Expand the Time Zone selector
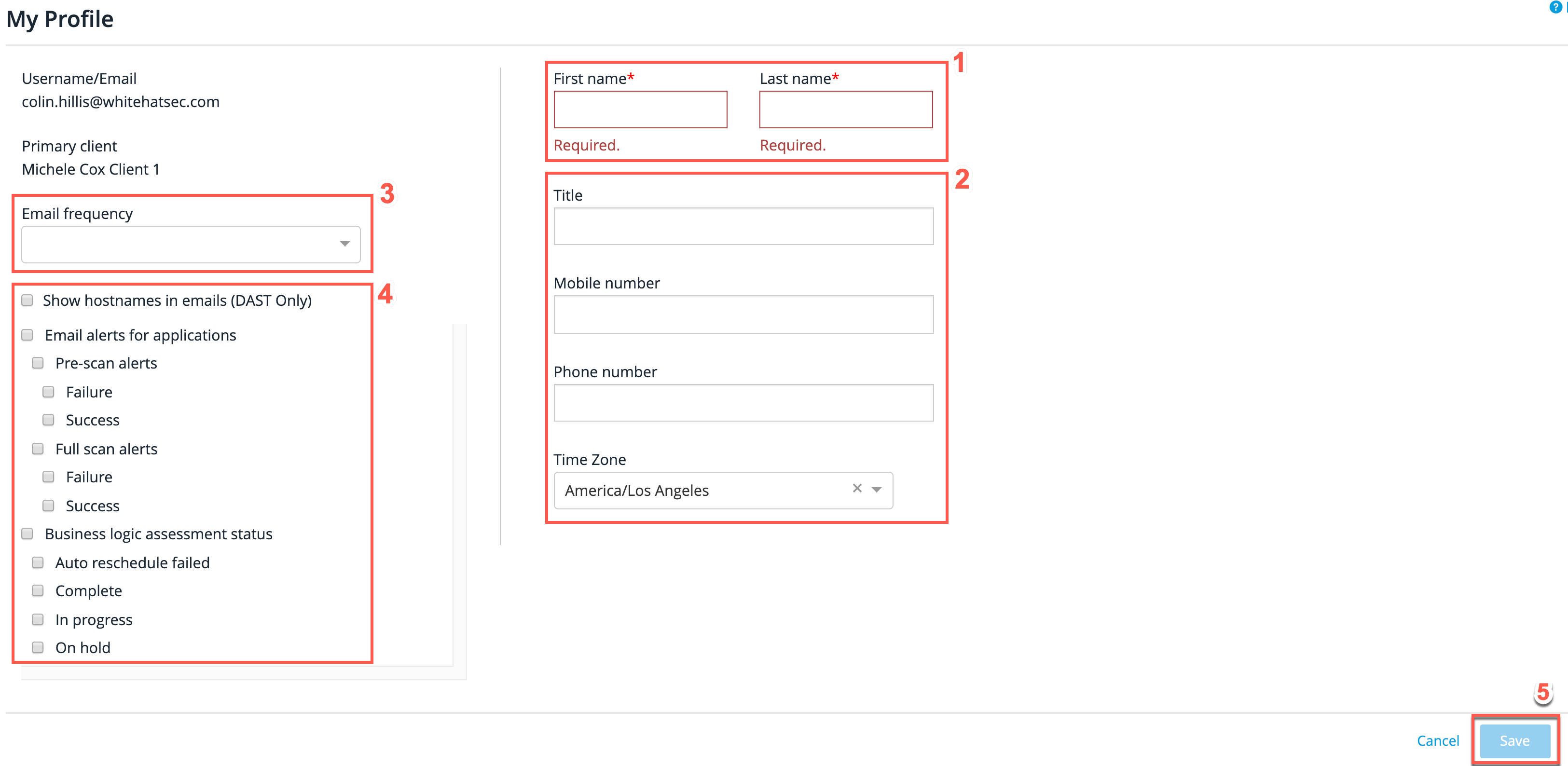Screen dimensions: 1568x766 (x=877, y=490)
